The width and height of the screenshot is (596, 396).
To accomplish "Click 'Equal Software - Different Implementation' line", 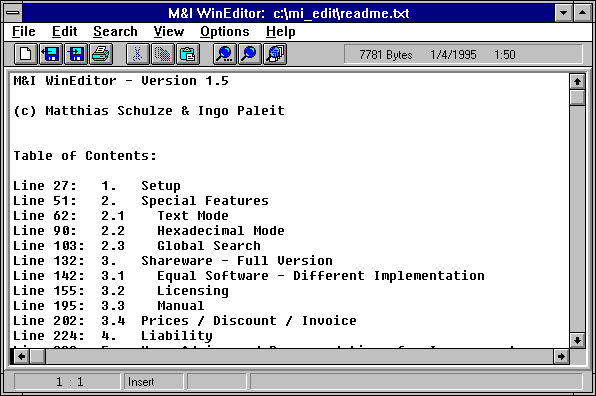I will [321, 276].
